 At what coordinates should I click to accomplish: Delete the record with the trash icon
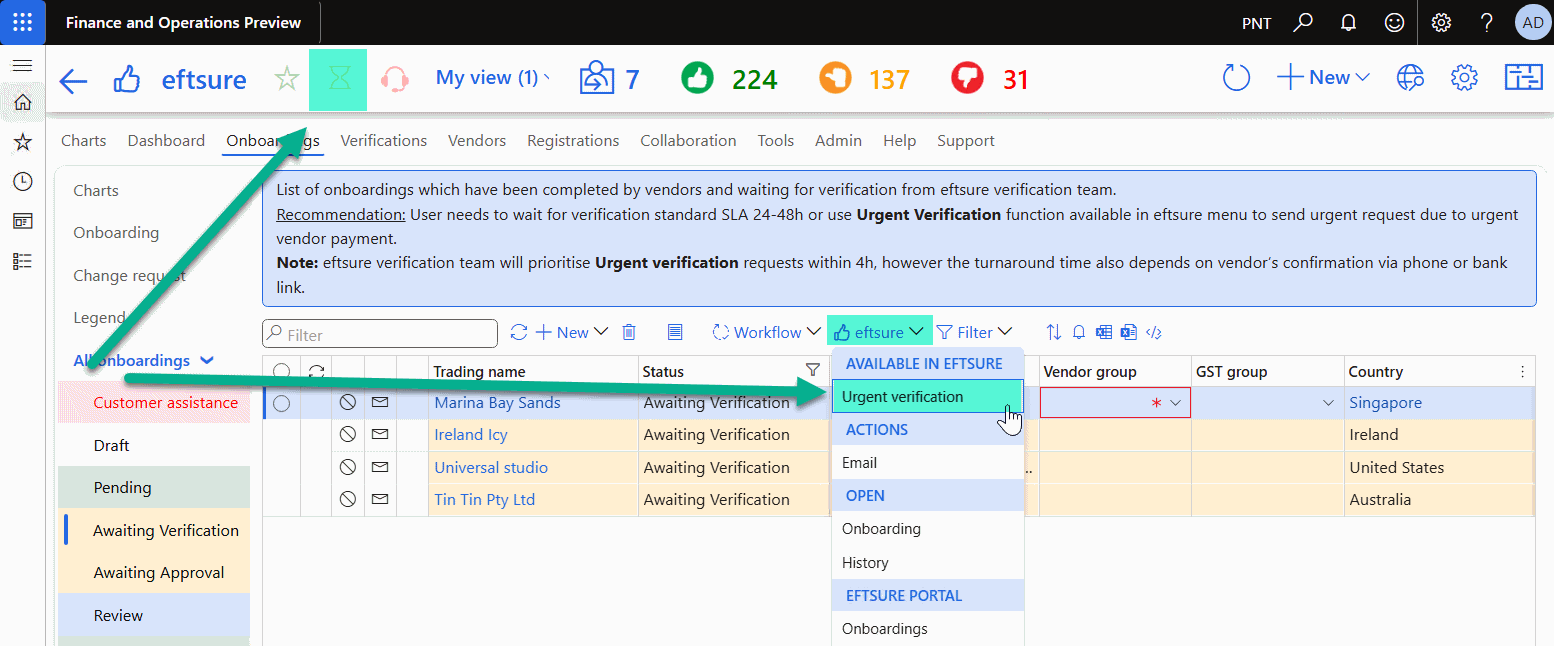coord(629,332)
